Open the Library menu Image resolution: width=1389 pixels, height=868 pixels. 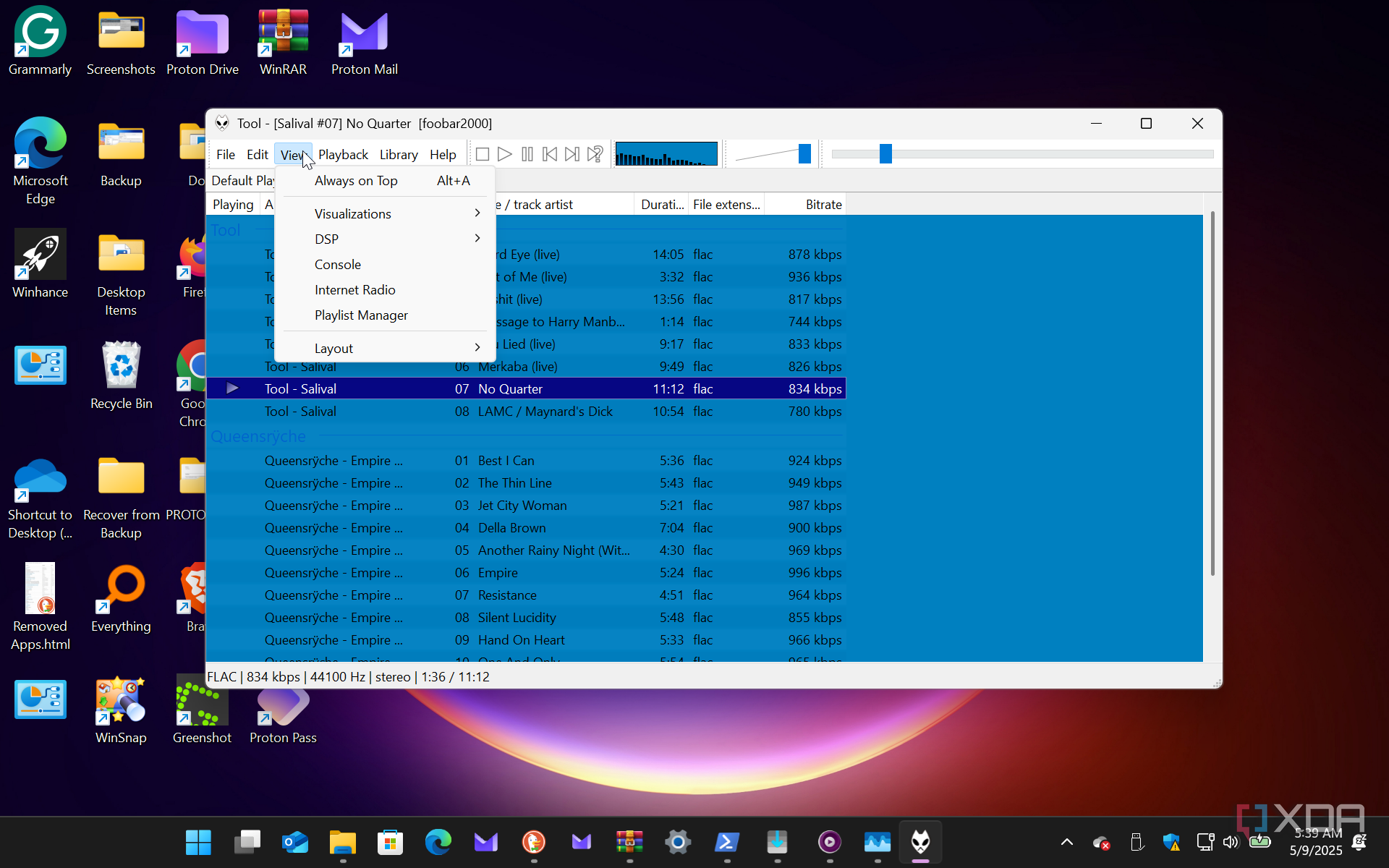tap(399, 154)
